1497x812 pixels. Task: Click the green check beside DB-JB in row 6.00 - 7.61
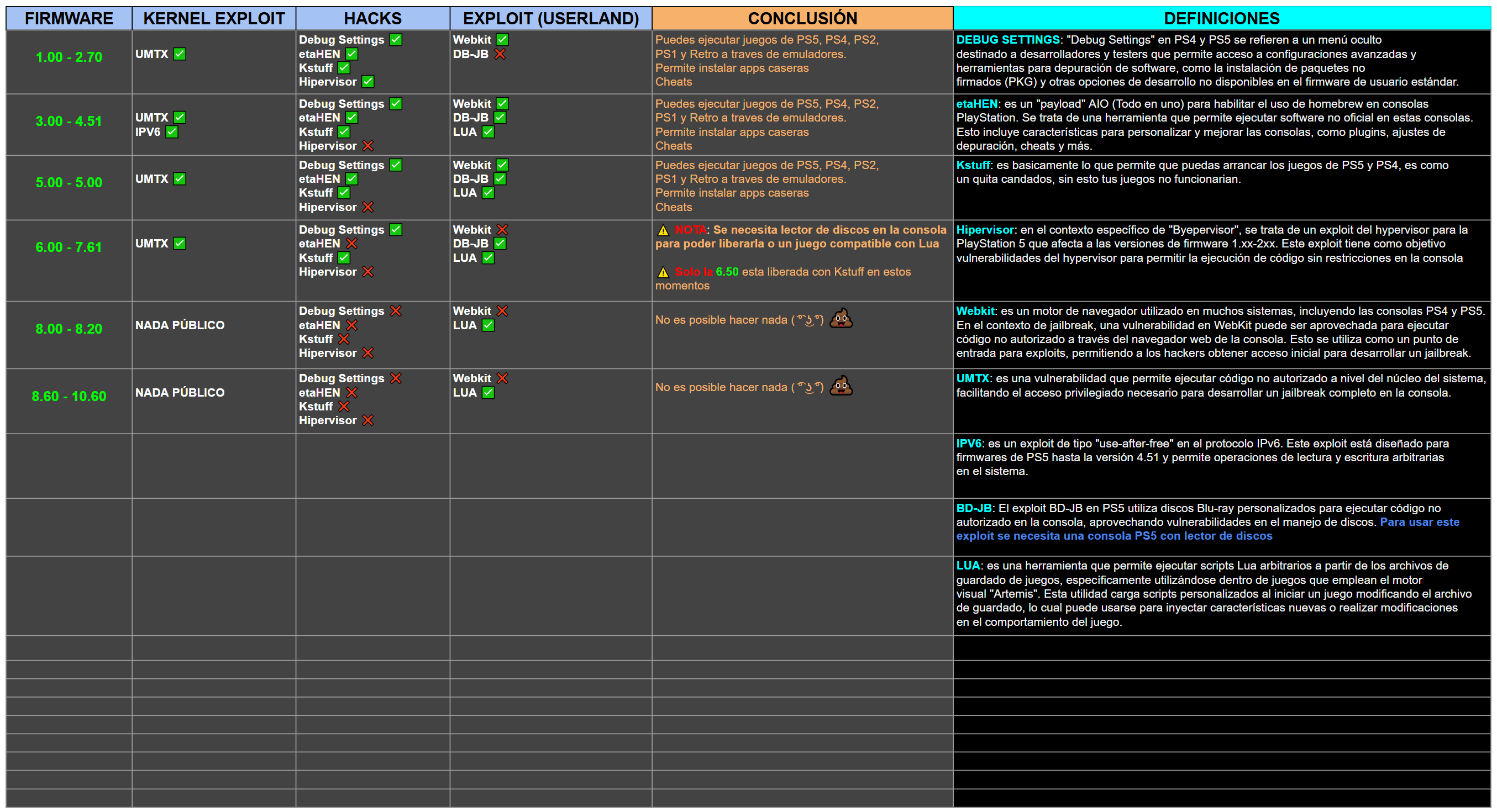(x=500, y=244)
